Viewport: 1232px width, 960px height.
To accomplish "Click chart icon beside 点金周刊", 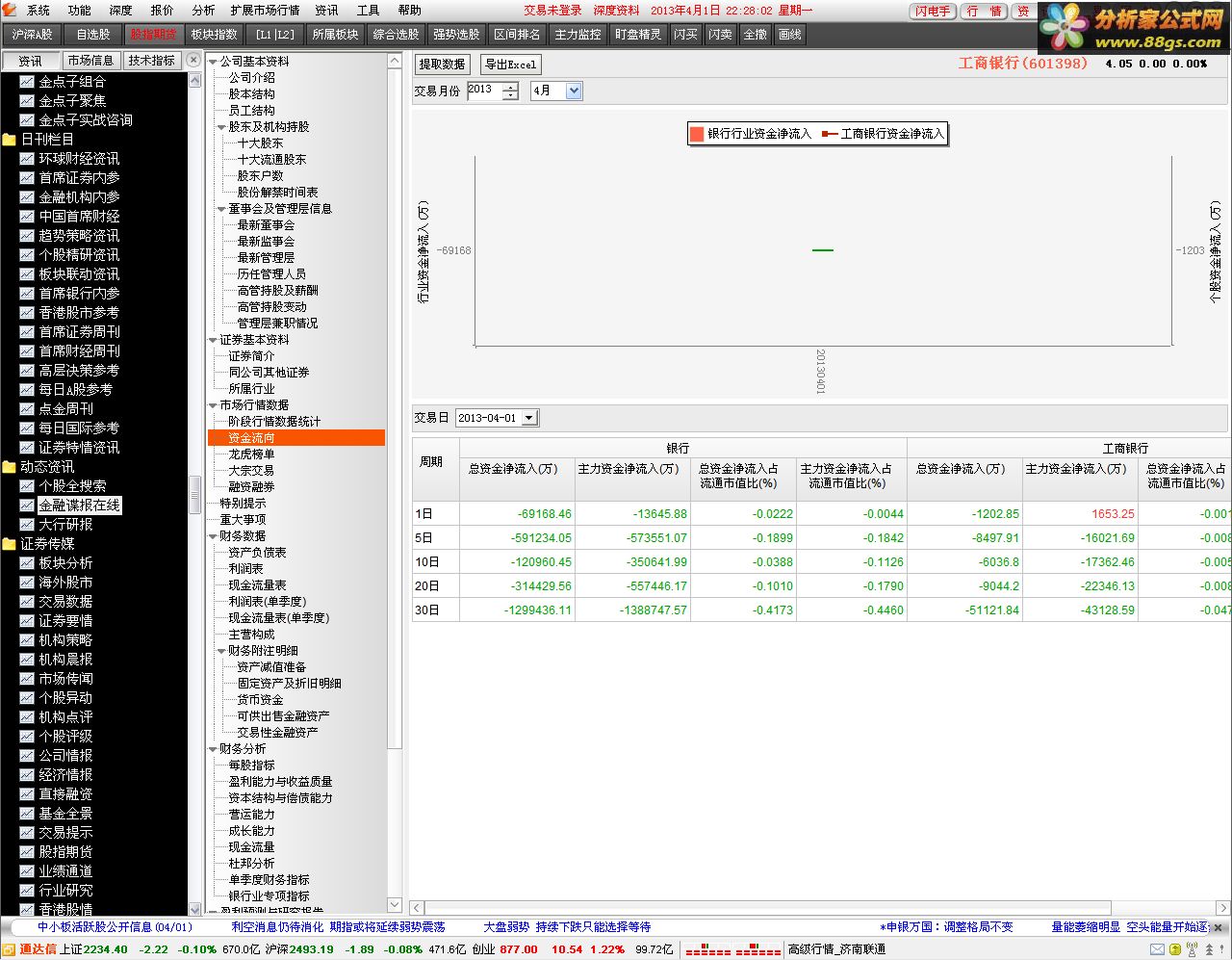I will point(27,409).
